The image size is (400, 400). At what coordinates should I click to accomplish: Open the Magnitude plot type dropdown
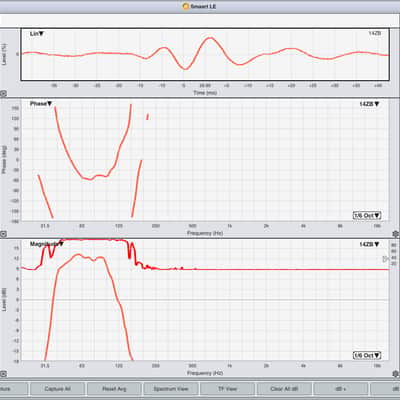click(47, 244)
